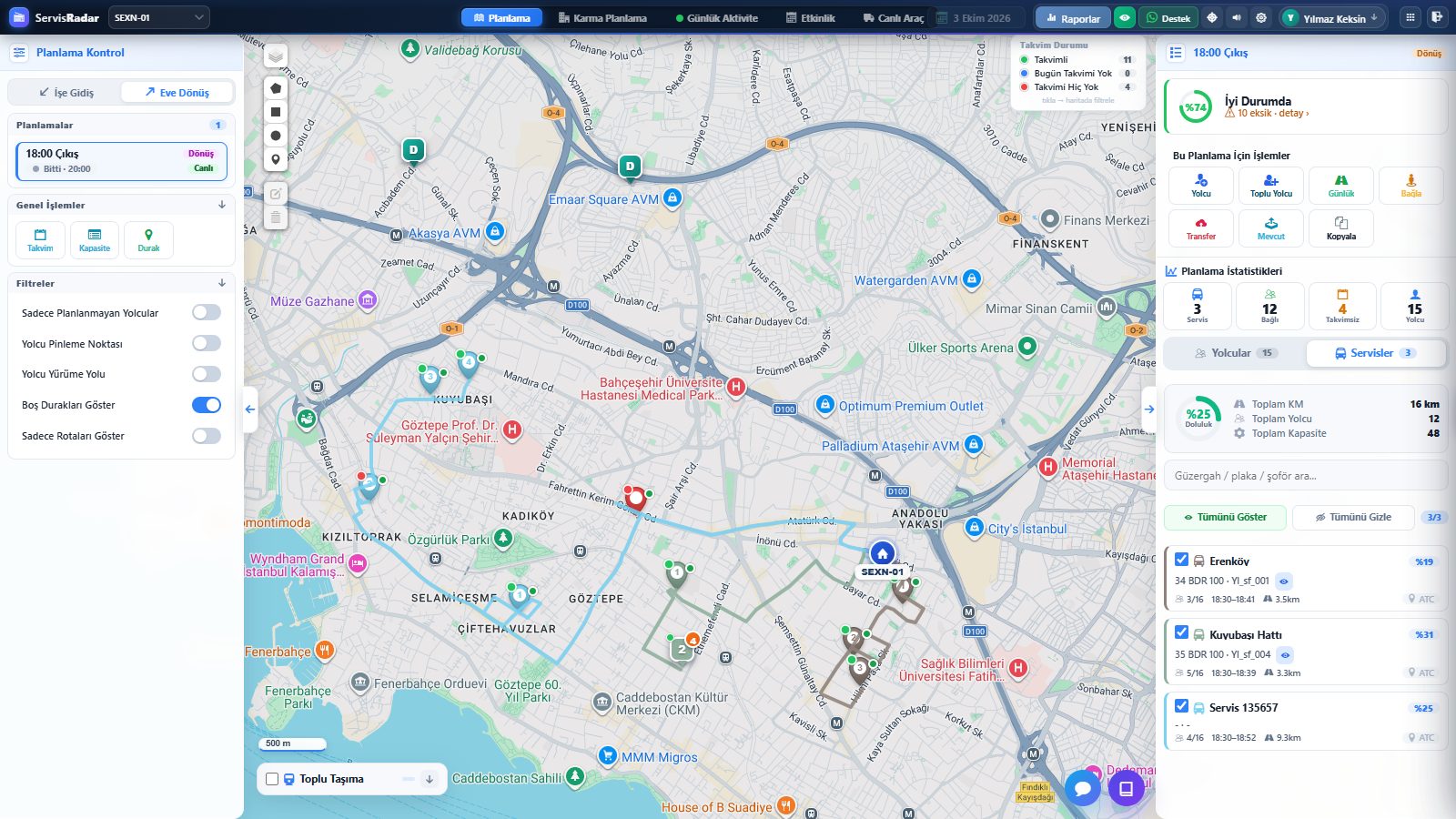Open the apps grid icon in header
This screenshot has width=1456, height=819.
click(1410, 17)
